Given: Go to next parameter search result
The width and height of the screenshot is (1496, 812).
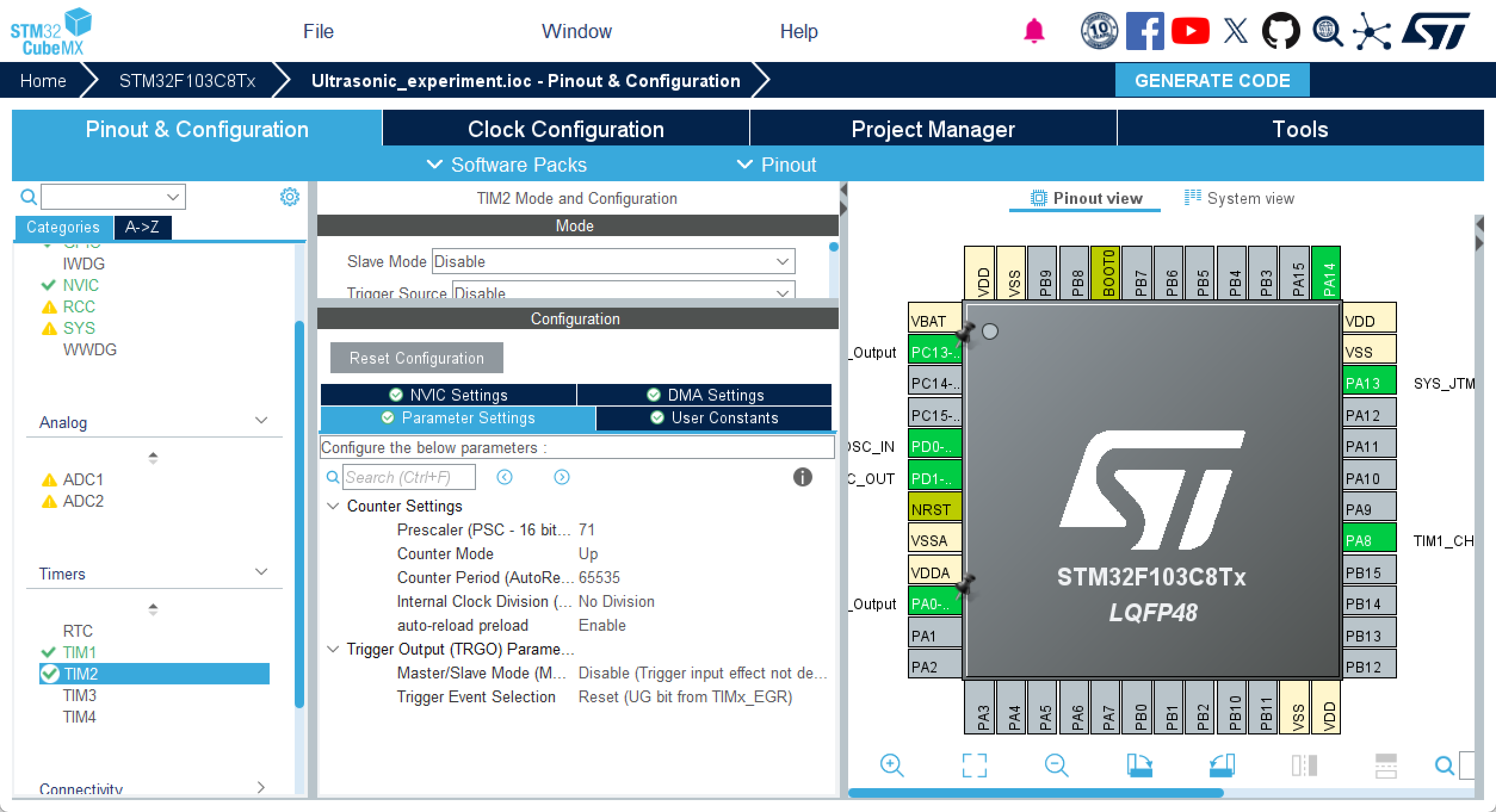Looking at the screenshot, I should tap(562, 477).
